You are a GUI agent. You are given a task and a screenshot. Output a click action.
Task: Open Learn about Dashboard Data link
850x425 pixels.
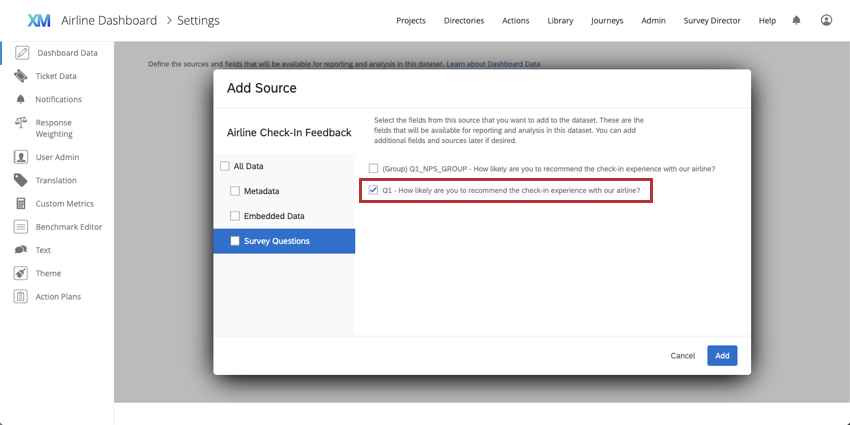pyautogui.click(x=493, y=64)
